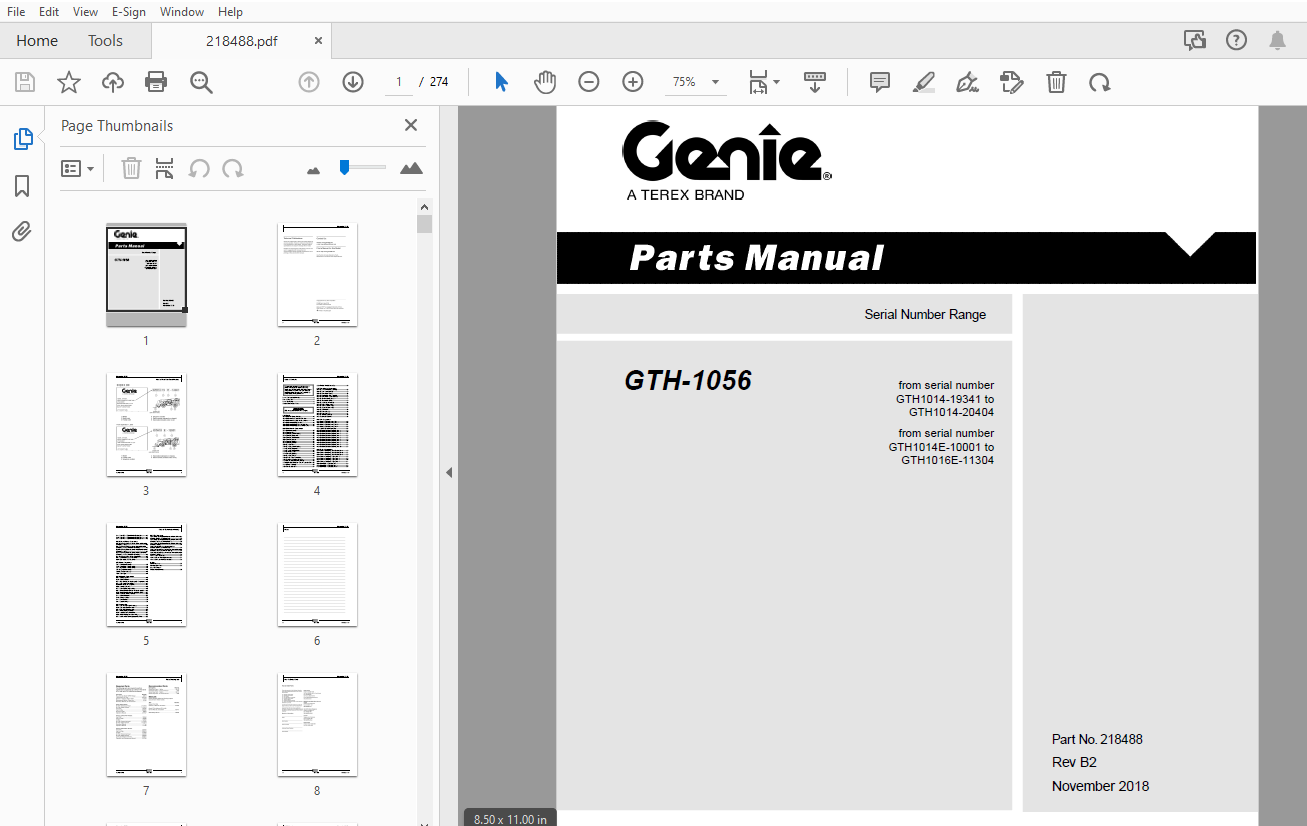
Task: Click the Save file icon
Action: pos(24,82)
